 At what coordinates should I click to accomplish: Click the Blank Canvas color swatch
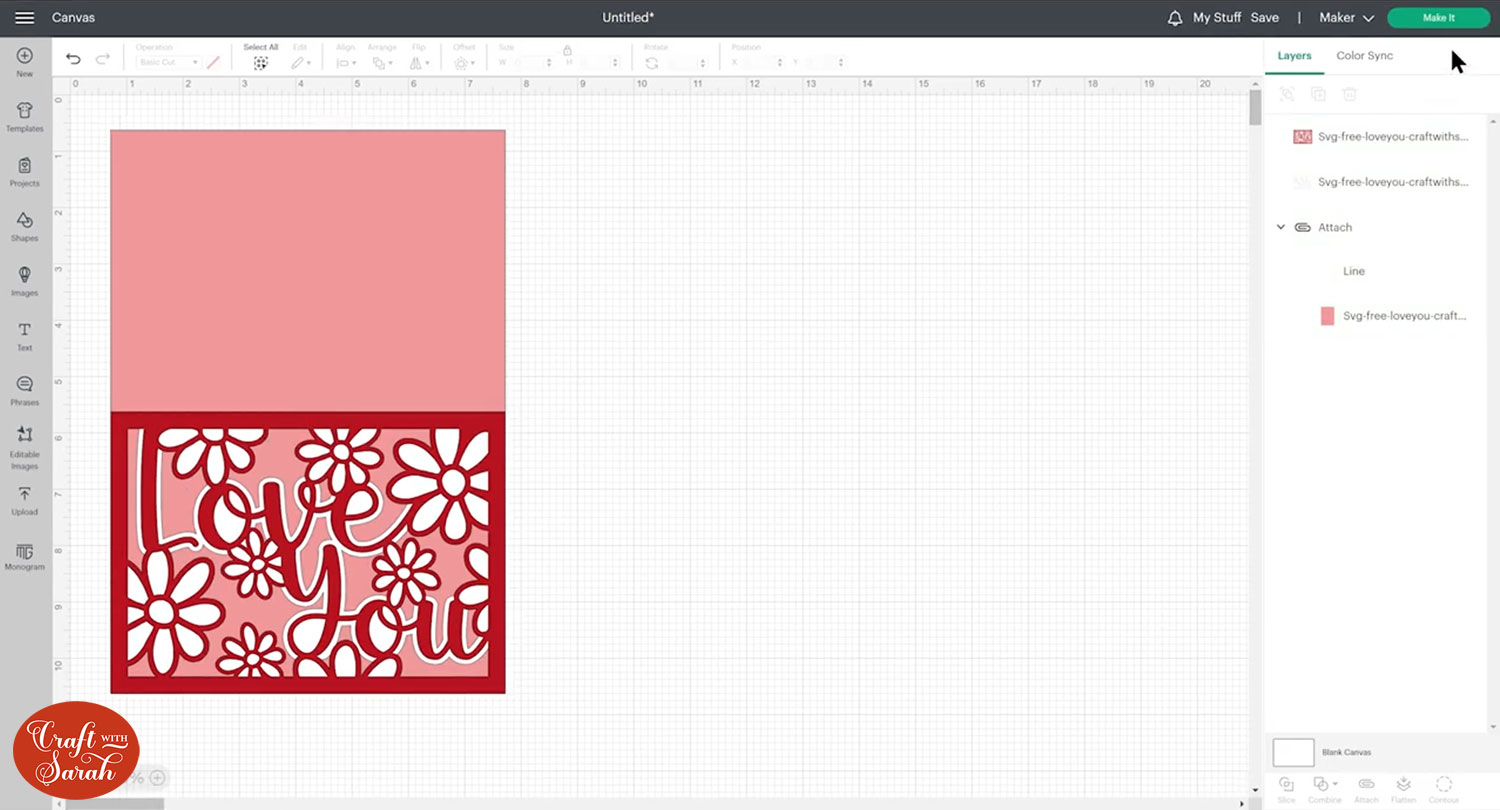(x=1293, y=752)
